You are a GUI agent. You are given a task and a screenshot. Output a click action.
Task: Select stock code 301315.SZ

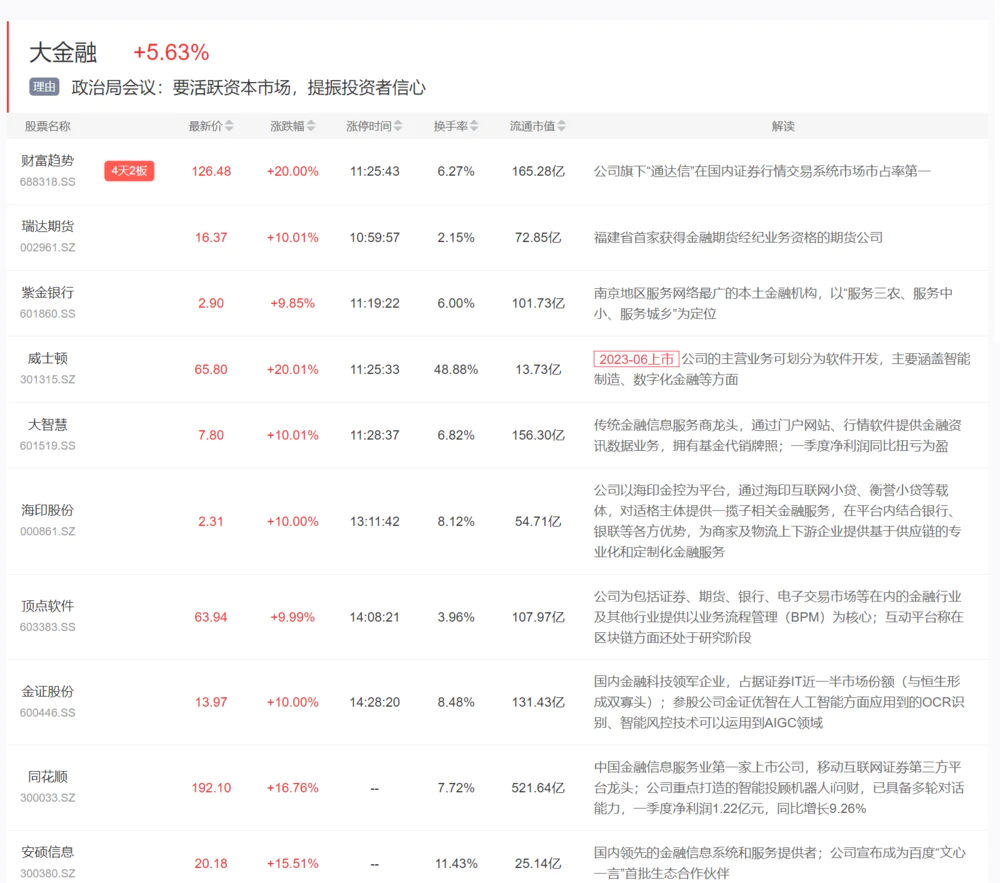47,379
